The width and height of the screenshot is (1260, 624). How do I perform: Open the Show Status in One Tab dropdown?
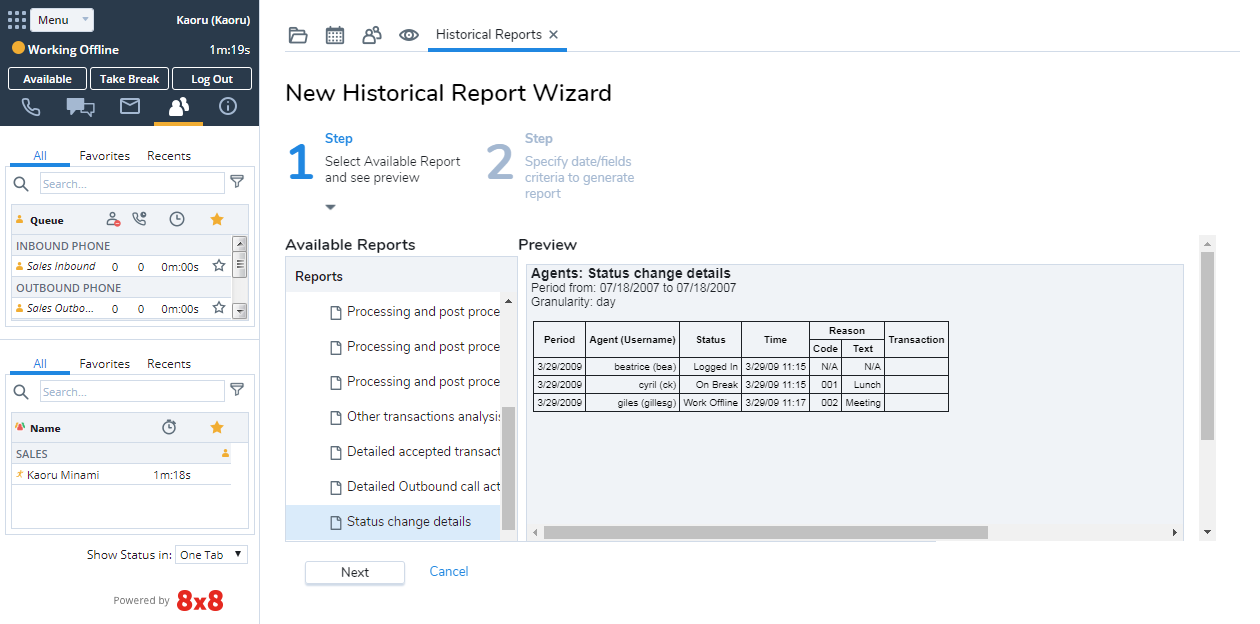point(211,555)
